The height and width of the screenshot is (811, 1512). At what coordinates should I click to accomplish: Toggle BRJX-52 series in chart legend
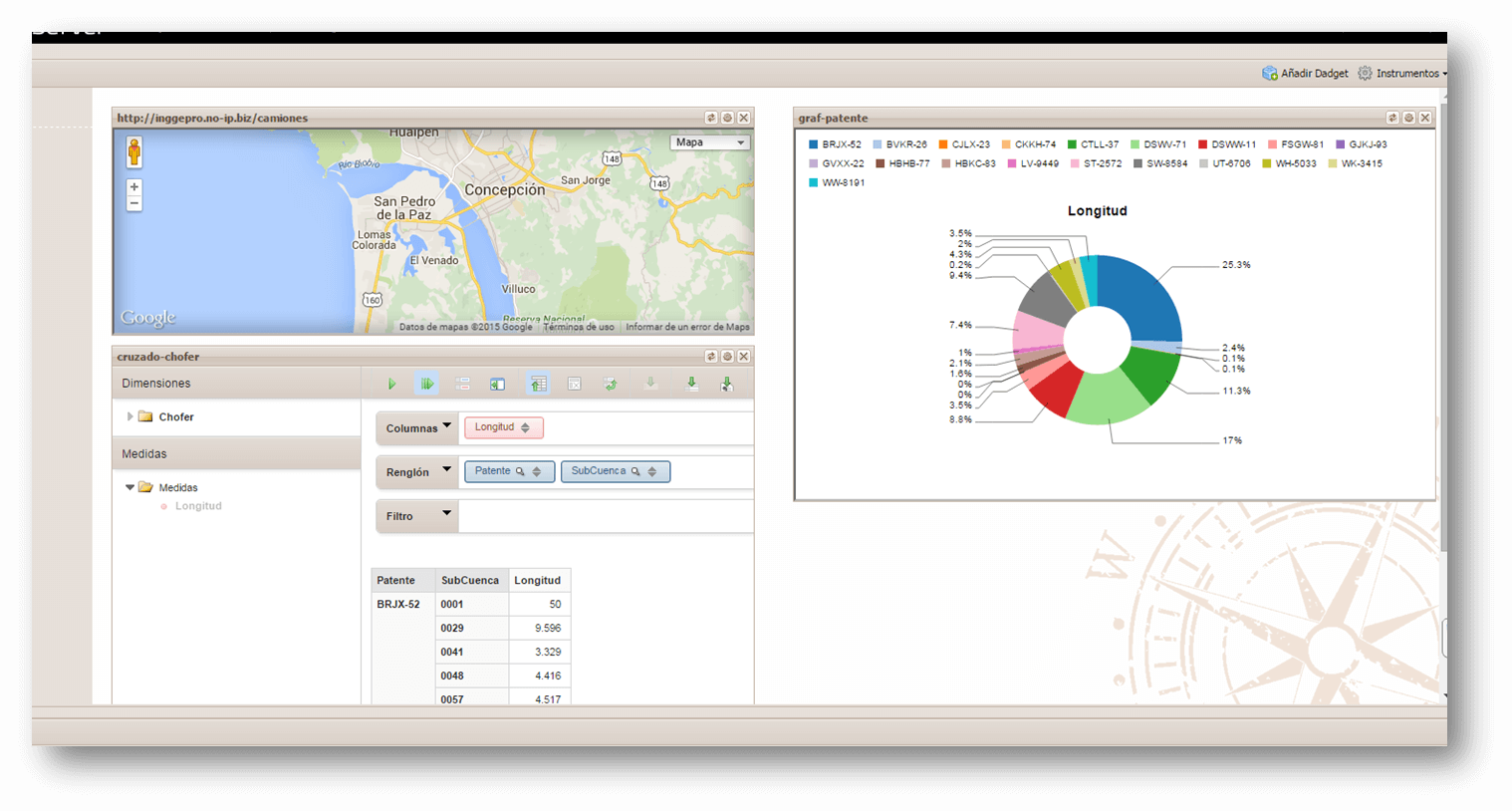835,144
